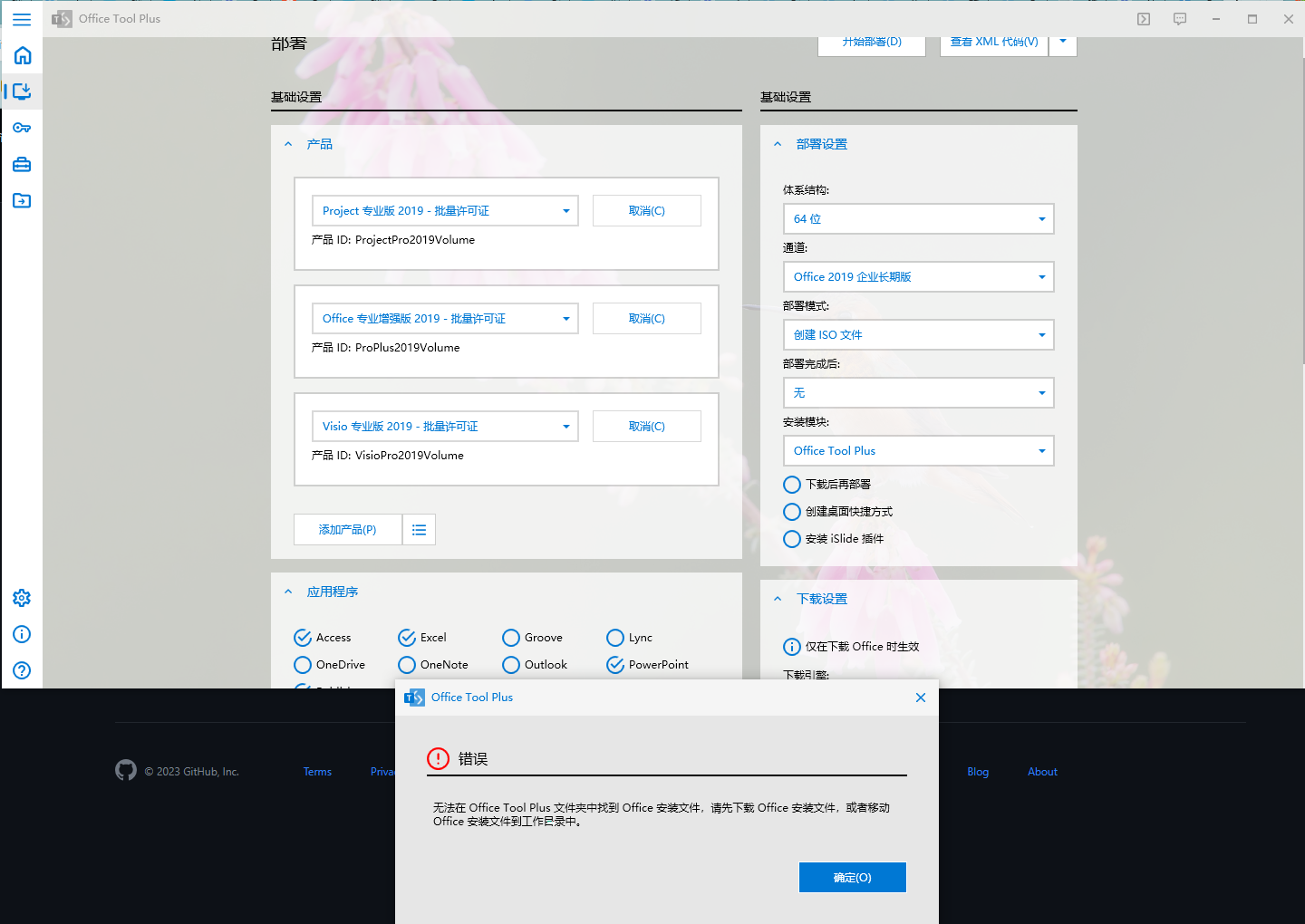Image resolution: width=1305 pixels, height=924 pixels.
Task: Open the About info icon in sidebar
Action: [x=22, y=634]
